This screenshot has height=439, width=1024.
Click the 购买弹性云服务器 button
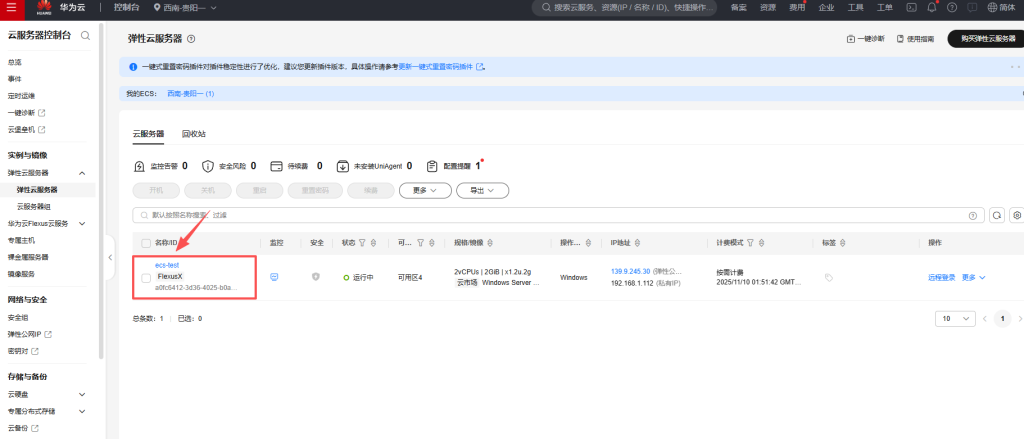(981, 38)
